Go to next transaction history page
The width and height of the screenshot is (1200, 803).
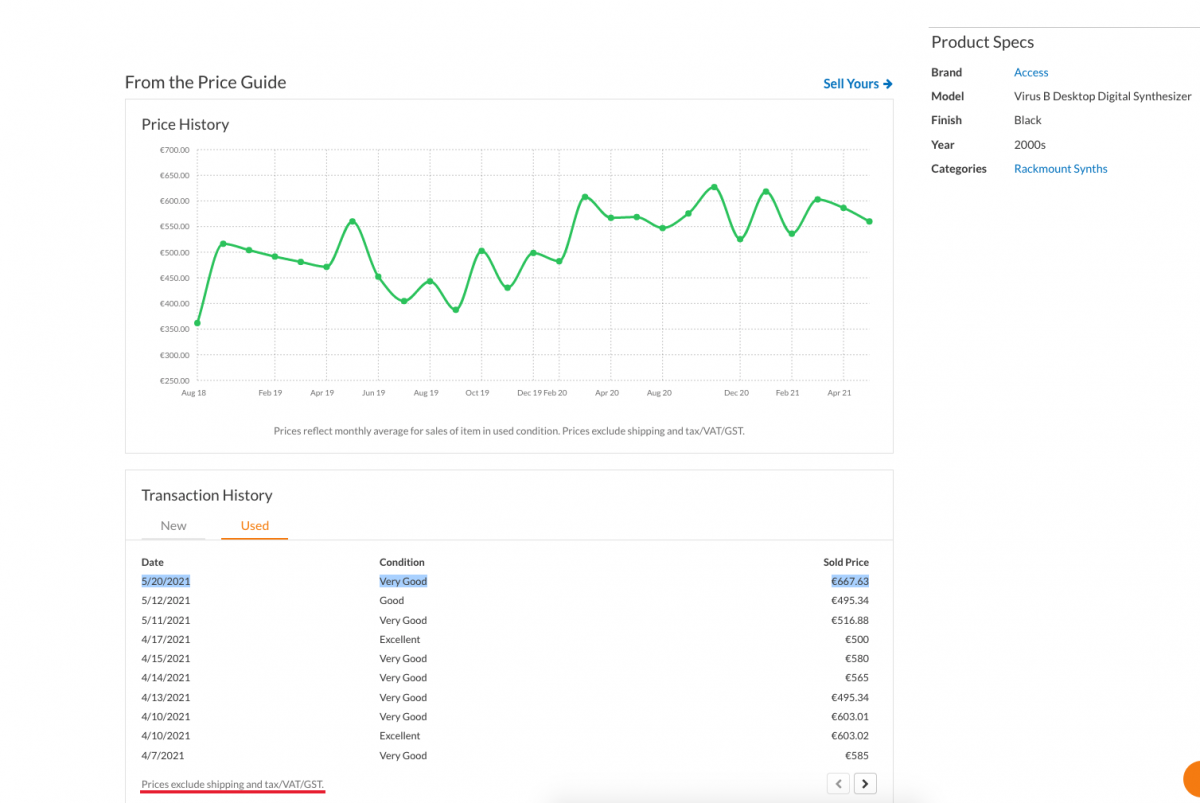point(866,783)
